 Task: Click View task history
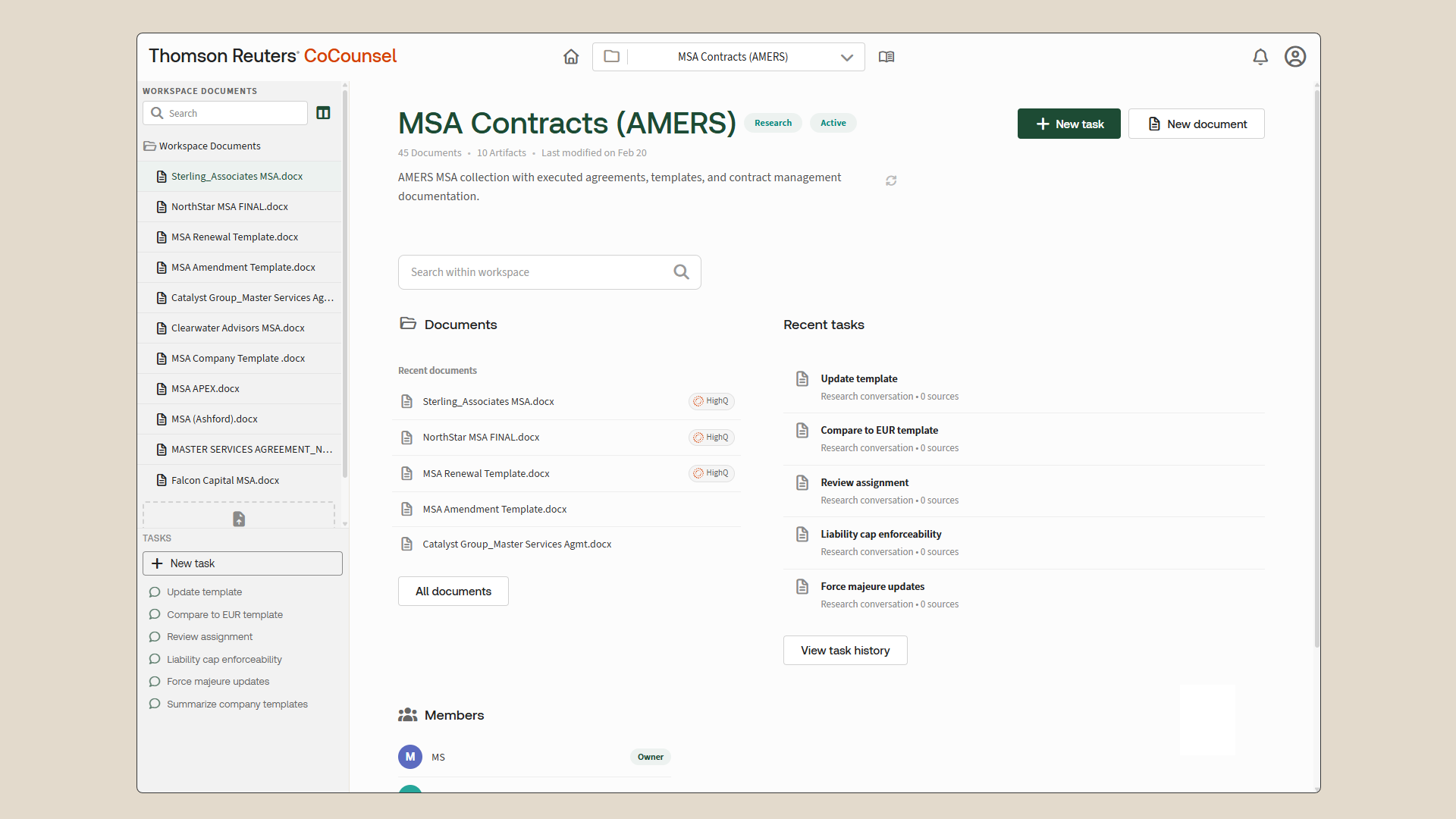(845, 651)
